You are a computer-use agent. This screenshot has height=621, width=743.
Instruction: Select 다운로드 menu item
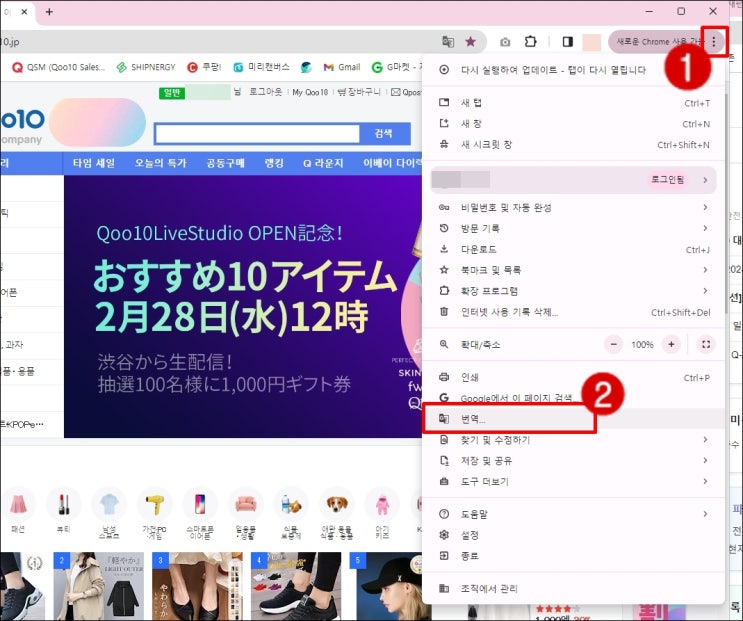[573, 249]
